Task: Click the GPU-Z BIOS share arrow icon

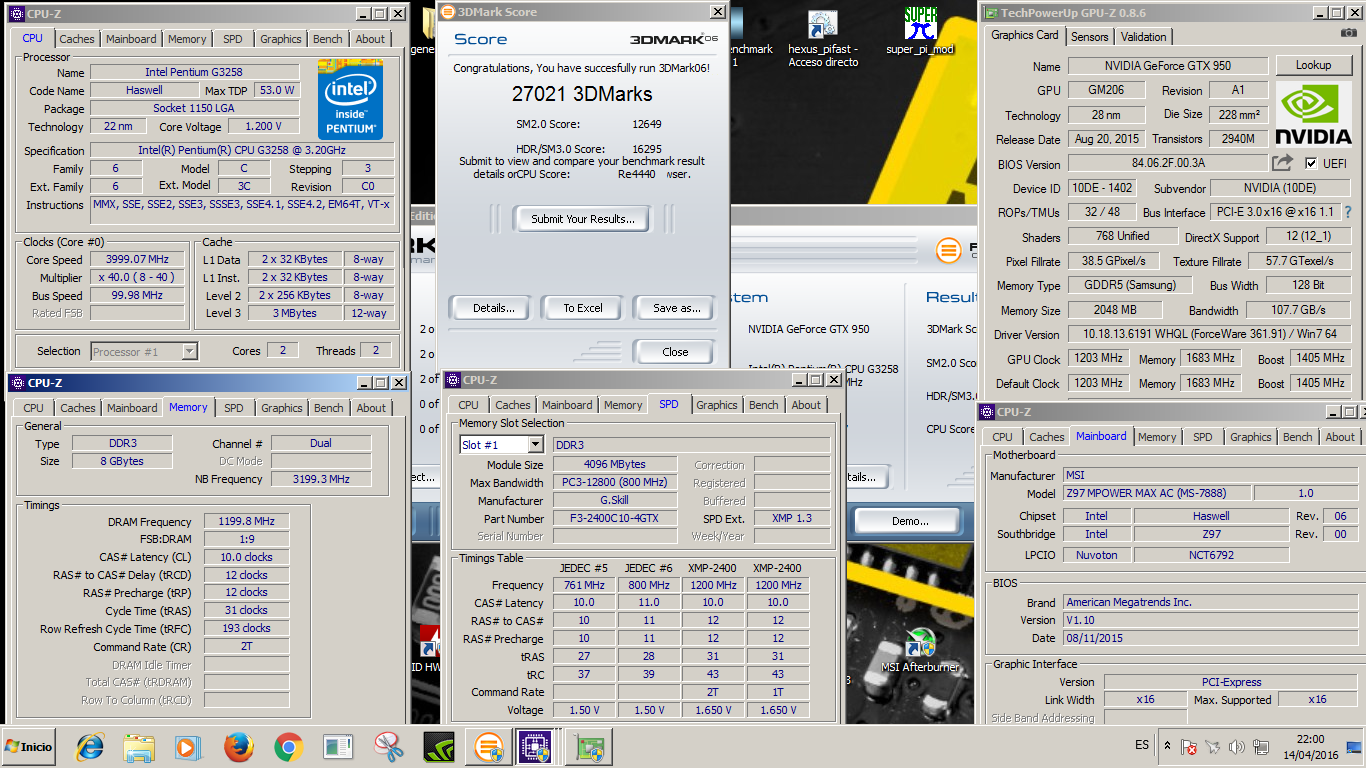Action: pyautogui.click(x=1282, y=163)
